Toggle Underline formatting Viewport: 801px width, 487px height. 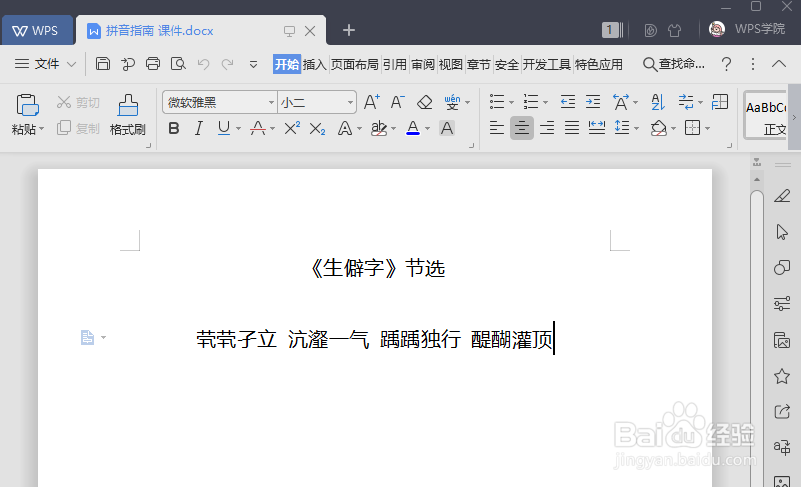coord(224,128)
